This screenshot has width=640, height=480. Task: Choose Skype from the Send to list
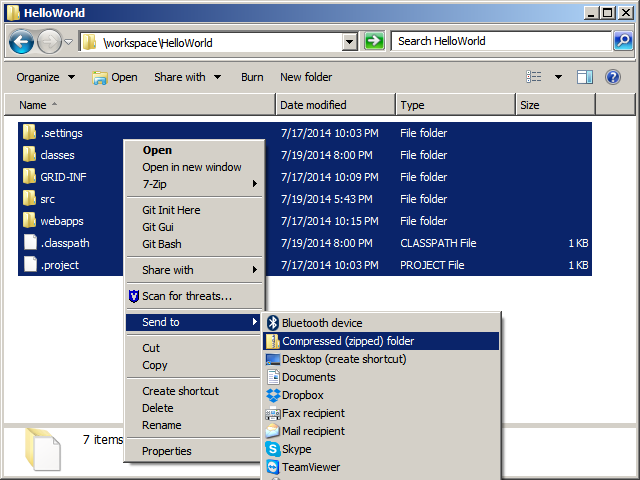click(x=296, y=449)
